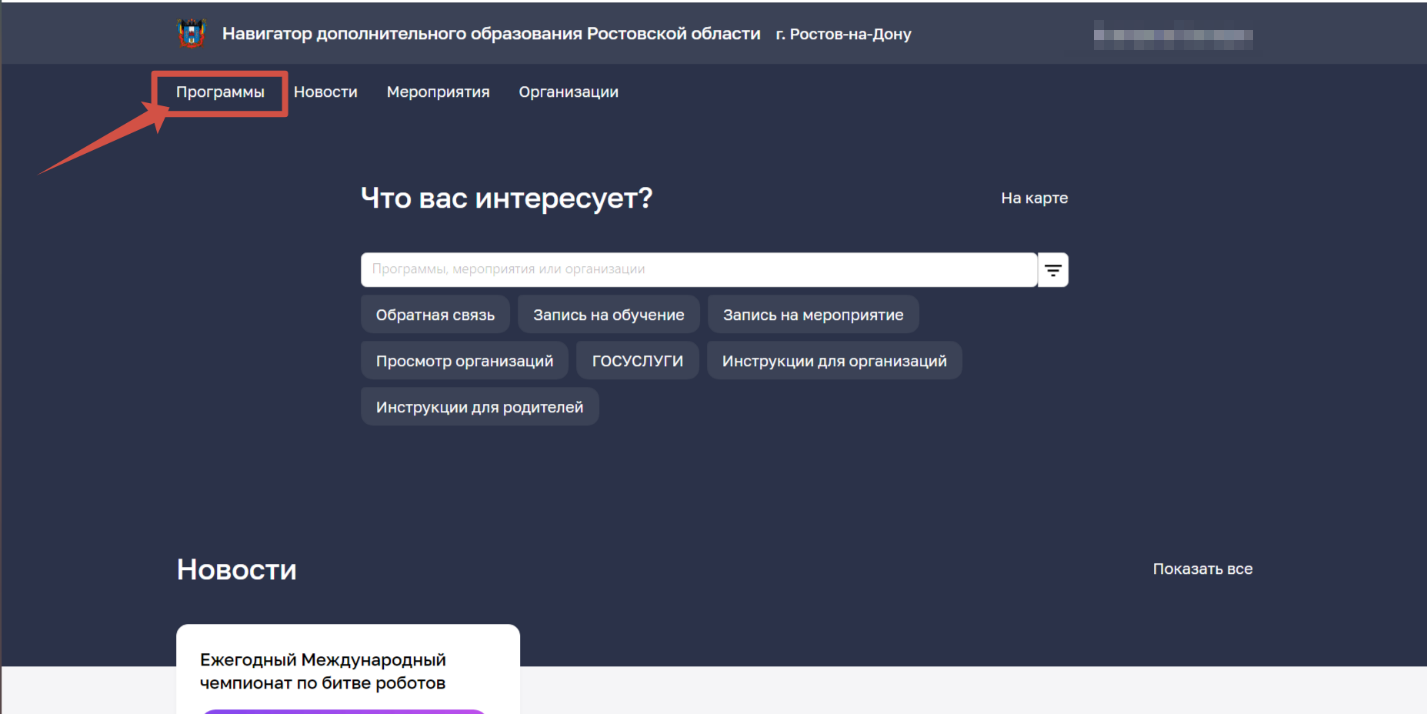Open the Программы menu item
Image resolution: width=1427 pixels, height=714 pixels.
click(220, 92)
